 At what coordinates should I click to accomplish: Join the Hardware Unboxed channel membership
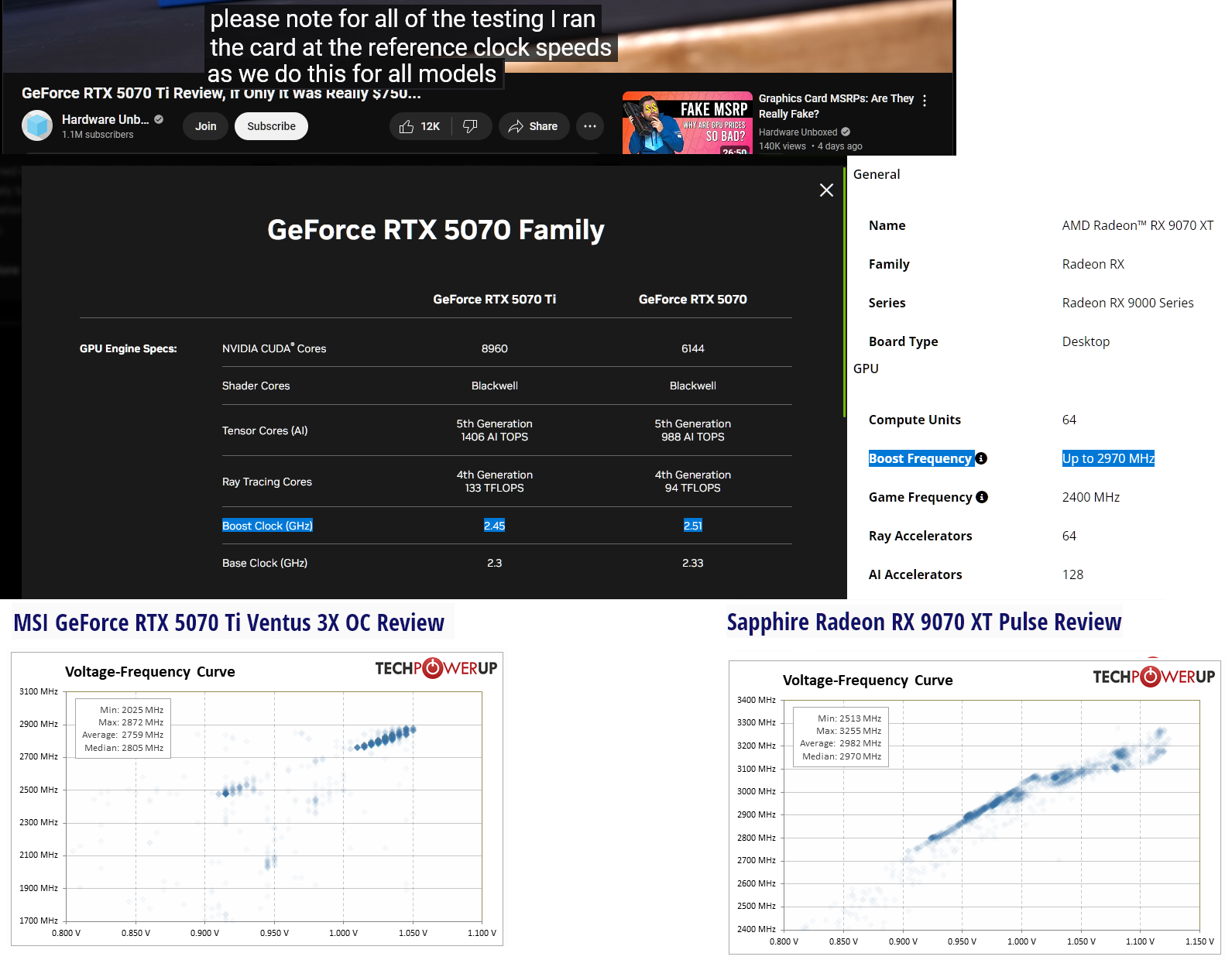[206, 126]
